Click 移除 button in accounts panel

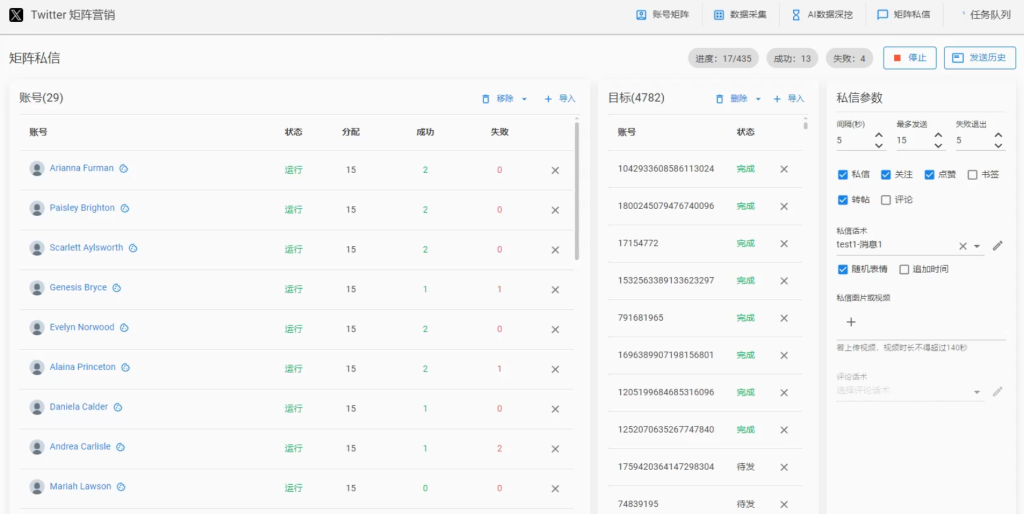point(498,99)
